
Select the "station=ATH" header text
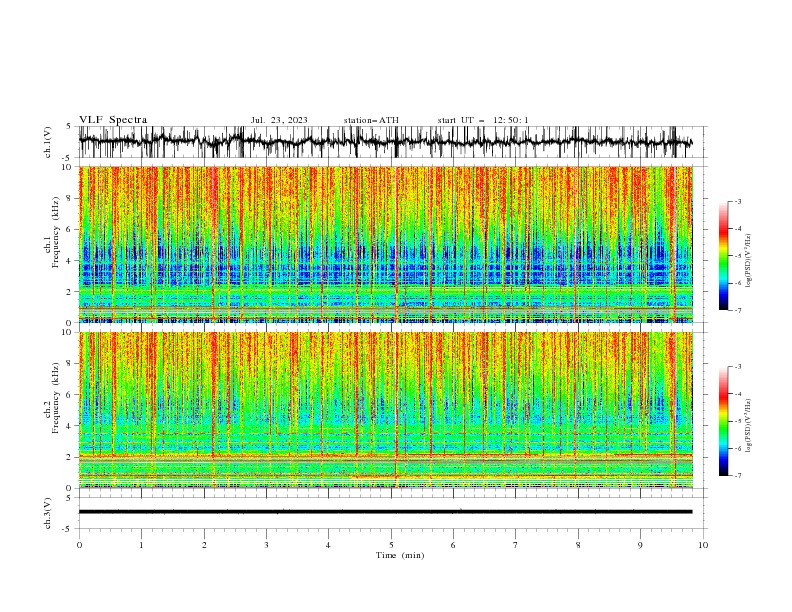pos(371,120)
